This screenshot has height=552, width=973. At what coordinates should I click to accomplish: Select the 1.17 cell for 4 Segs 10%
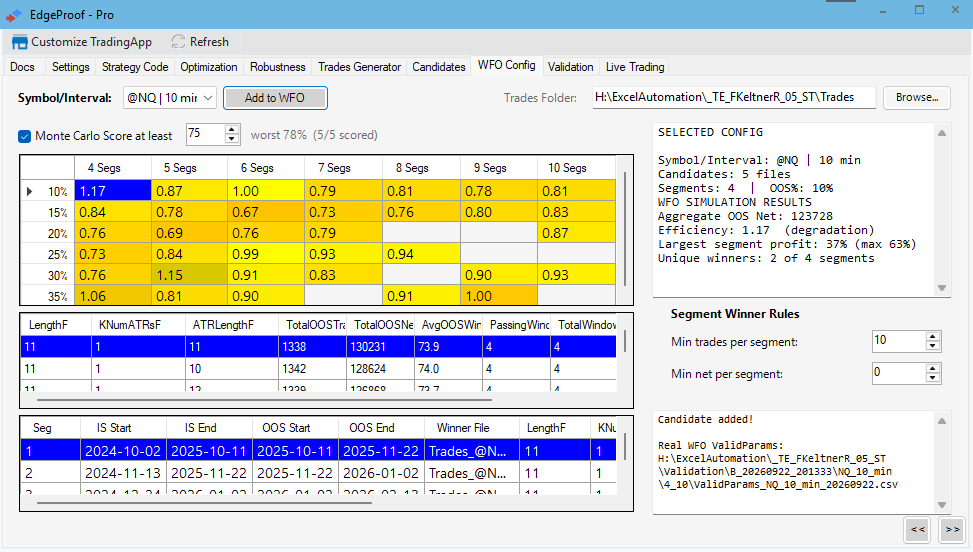(113, 191)
